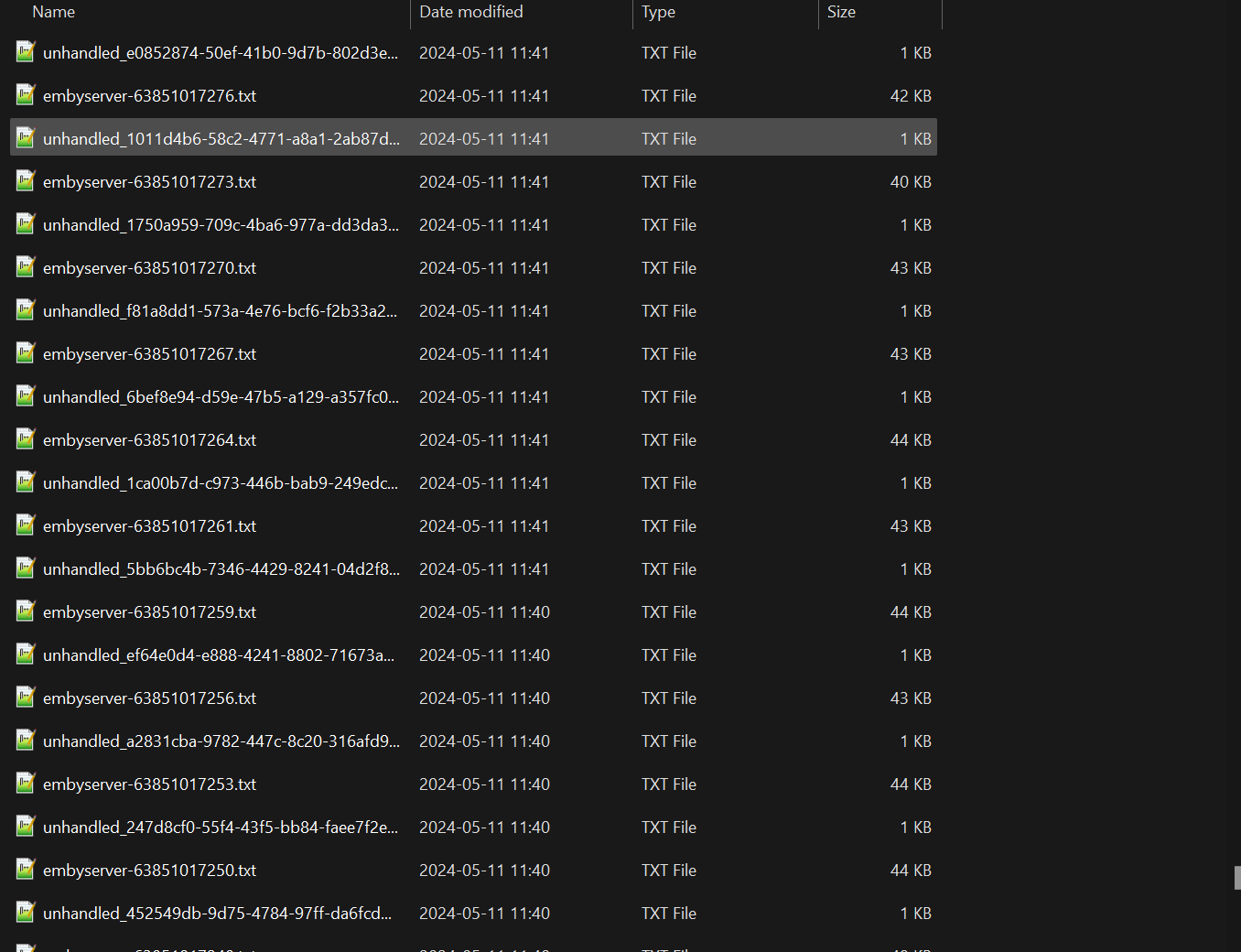Click the icon of embyserver-63851017276.txt
Screen dimensions: 1241x952
coord(26,94)
